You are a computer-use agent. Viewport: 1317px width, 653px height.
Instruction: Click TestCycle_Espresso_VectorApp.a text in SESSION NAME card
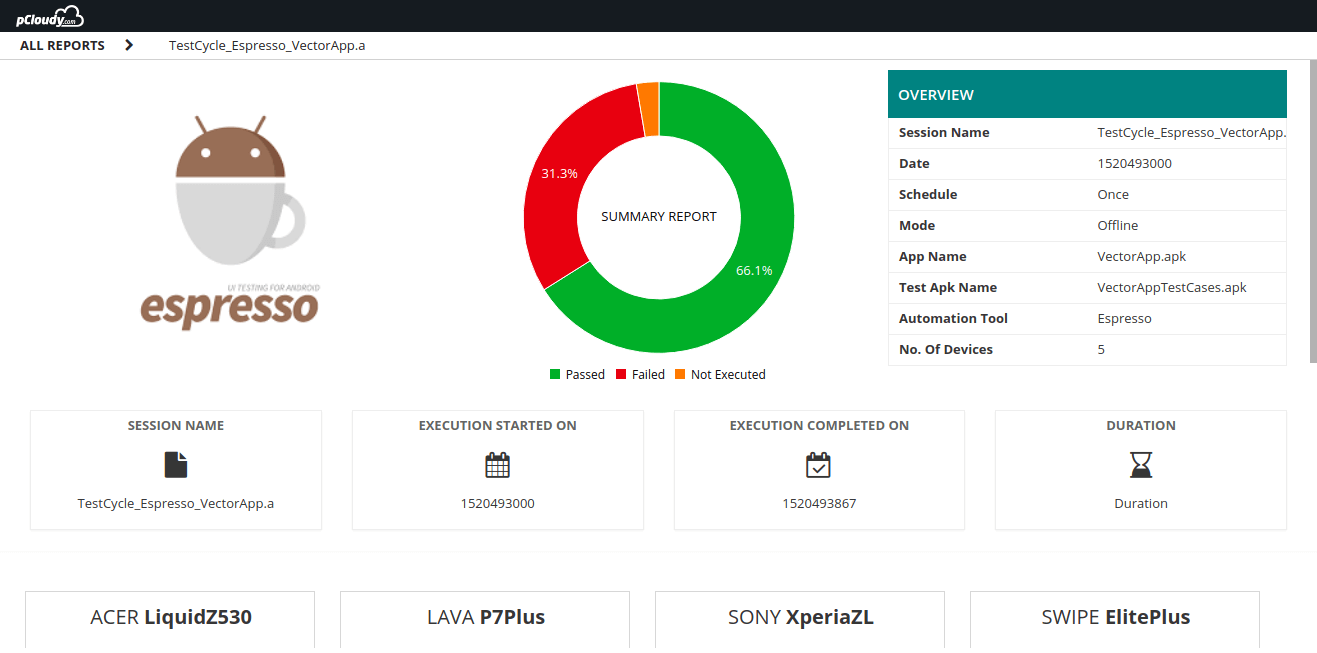click(x=176, y=503)
